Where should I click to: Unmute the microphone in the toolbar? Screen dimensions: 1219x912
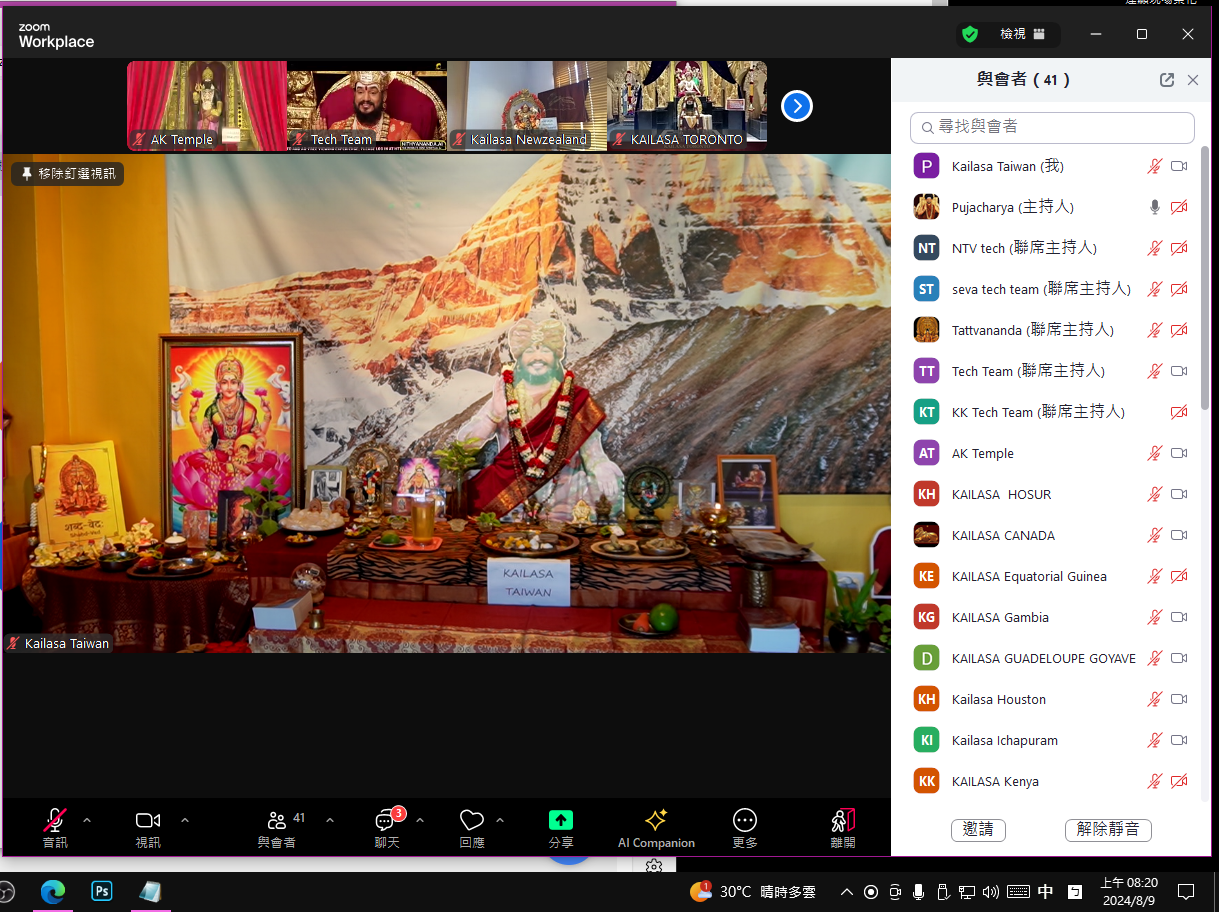pyautogui.click(x=55, y=821)
